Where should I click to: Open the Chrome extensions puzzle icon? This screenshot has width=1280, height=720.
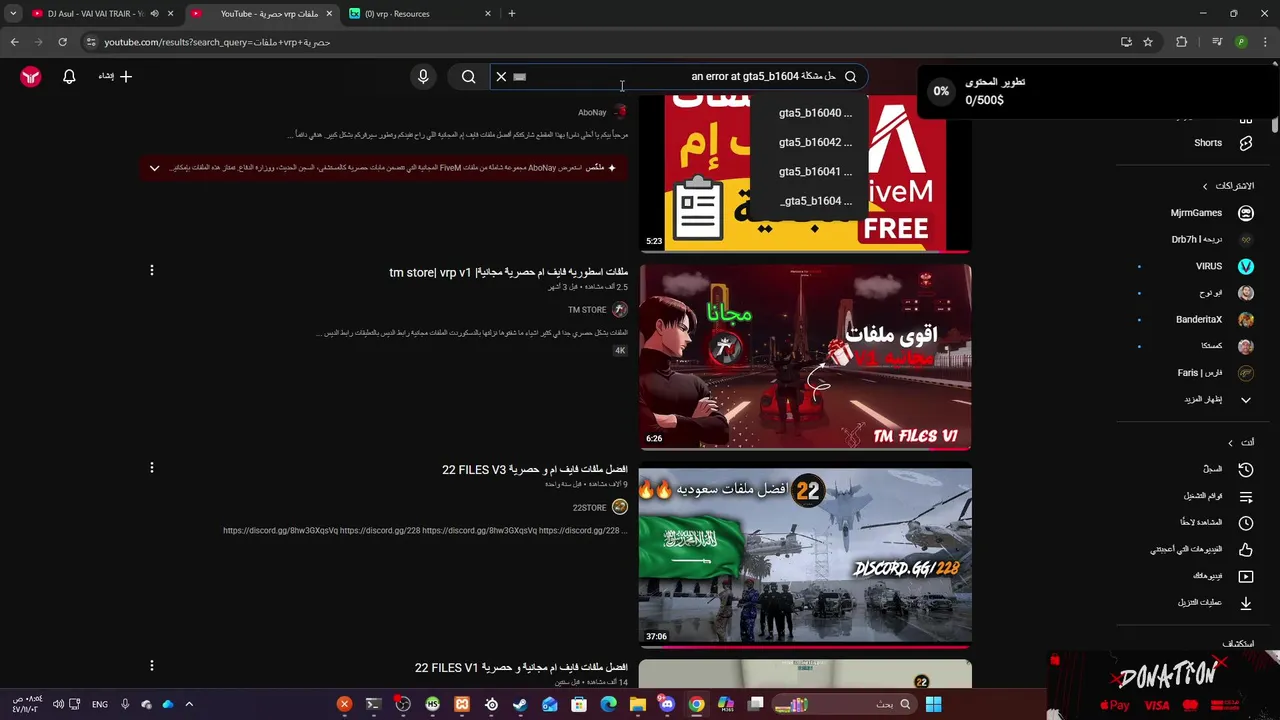(1182, 42)
